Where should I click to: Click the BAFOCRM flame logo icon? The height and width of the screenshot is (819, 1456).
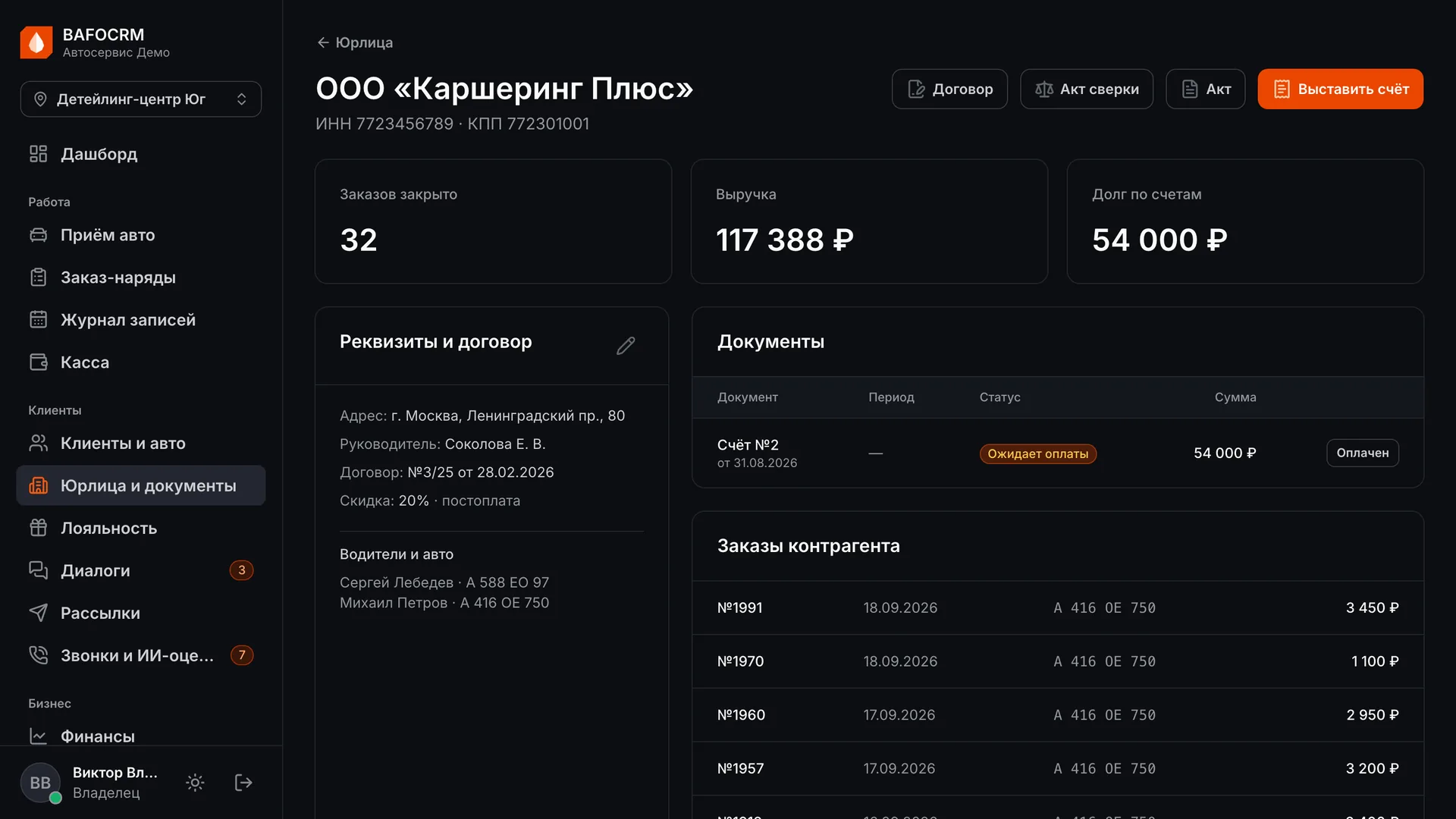pyautogui.click(x=36, y=42)
